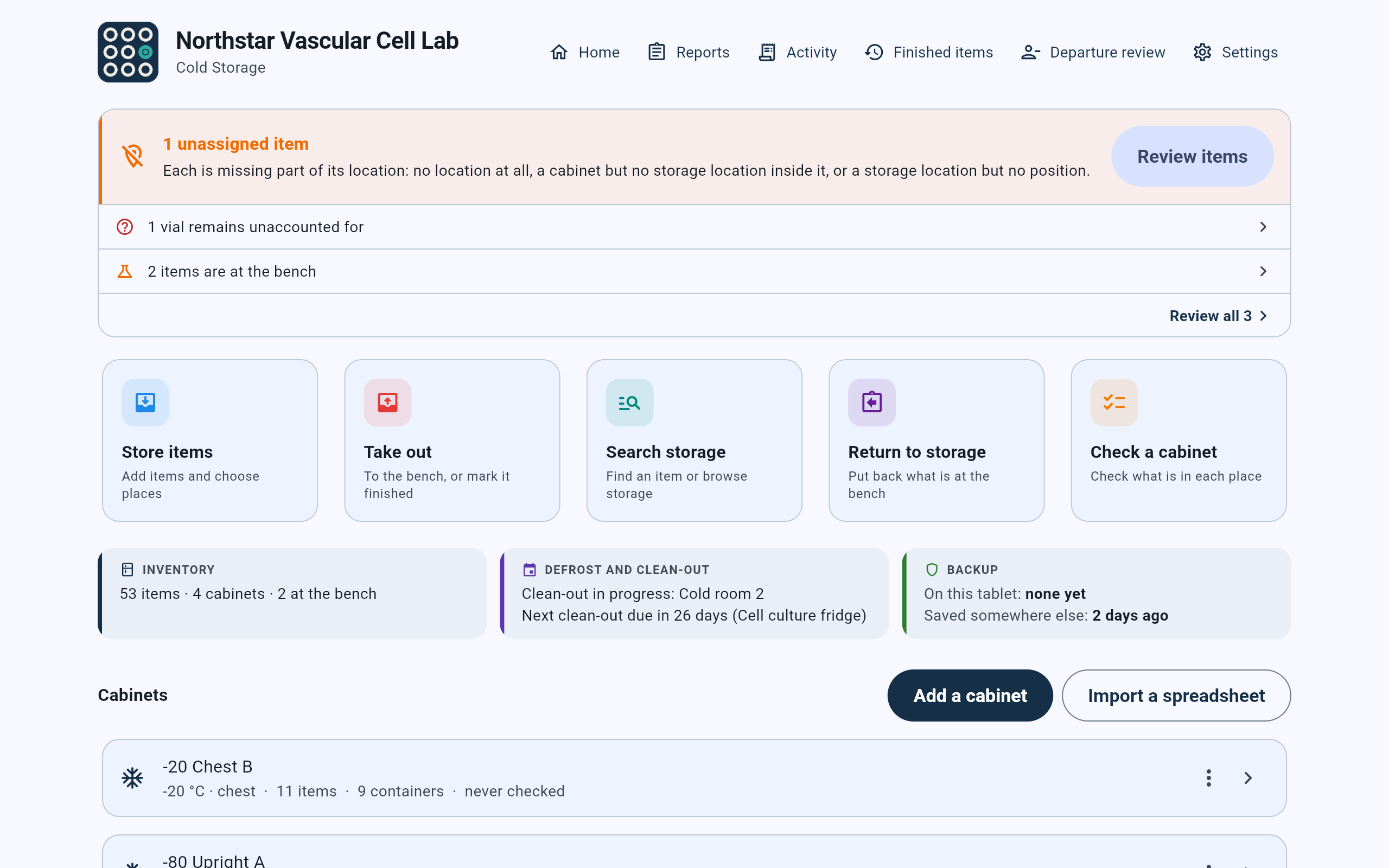Select '1 vial remains unaccounted for' row
Image resolution: width=1389 pixels, height=868 pixels.
coord(694,227)
